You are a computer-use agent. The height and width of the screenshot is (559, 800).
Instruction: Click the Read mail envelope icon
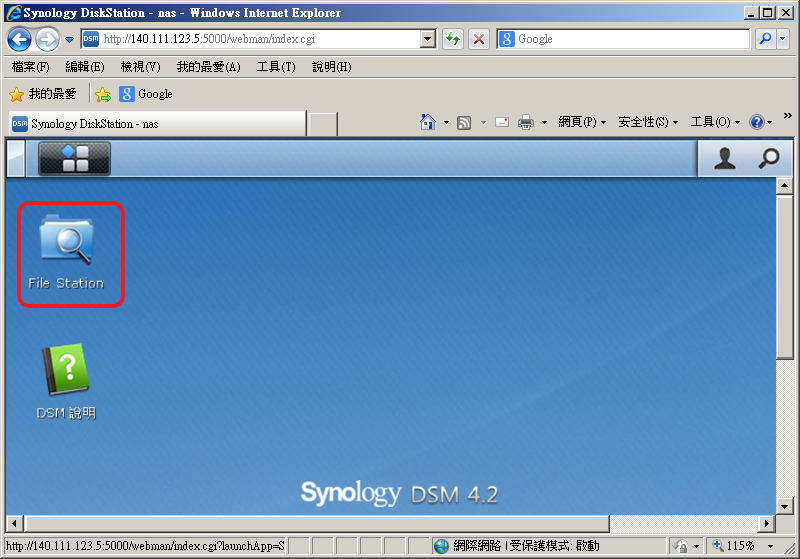point(502,122)
